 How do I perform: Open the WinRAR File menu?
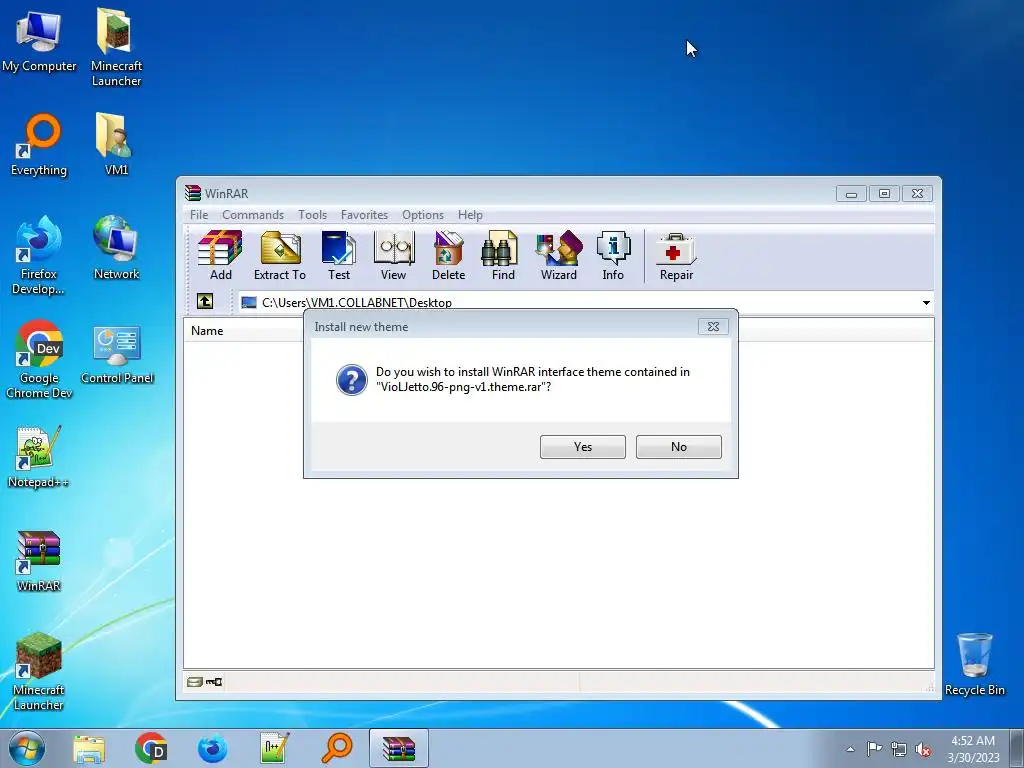(x=199, y=215)
